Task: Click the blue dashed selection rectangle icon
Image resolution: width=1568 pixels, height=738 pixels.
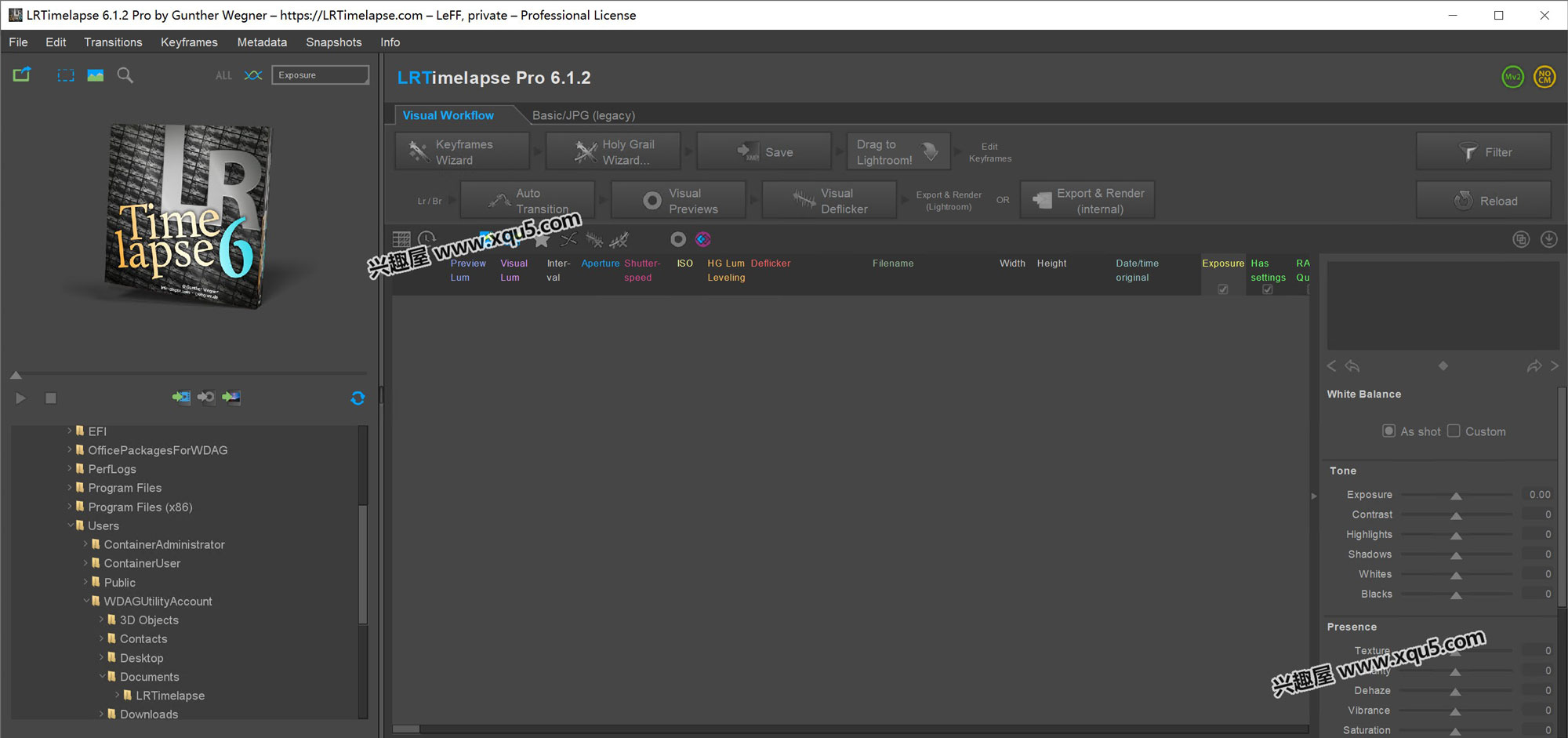Action: (66, 75)
